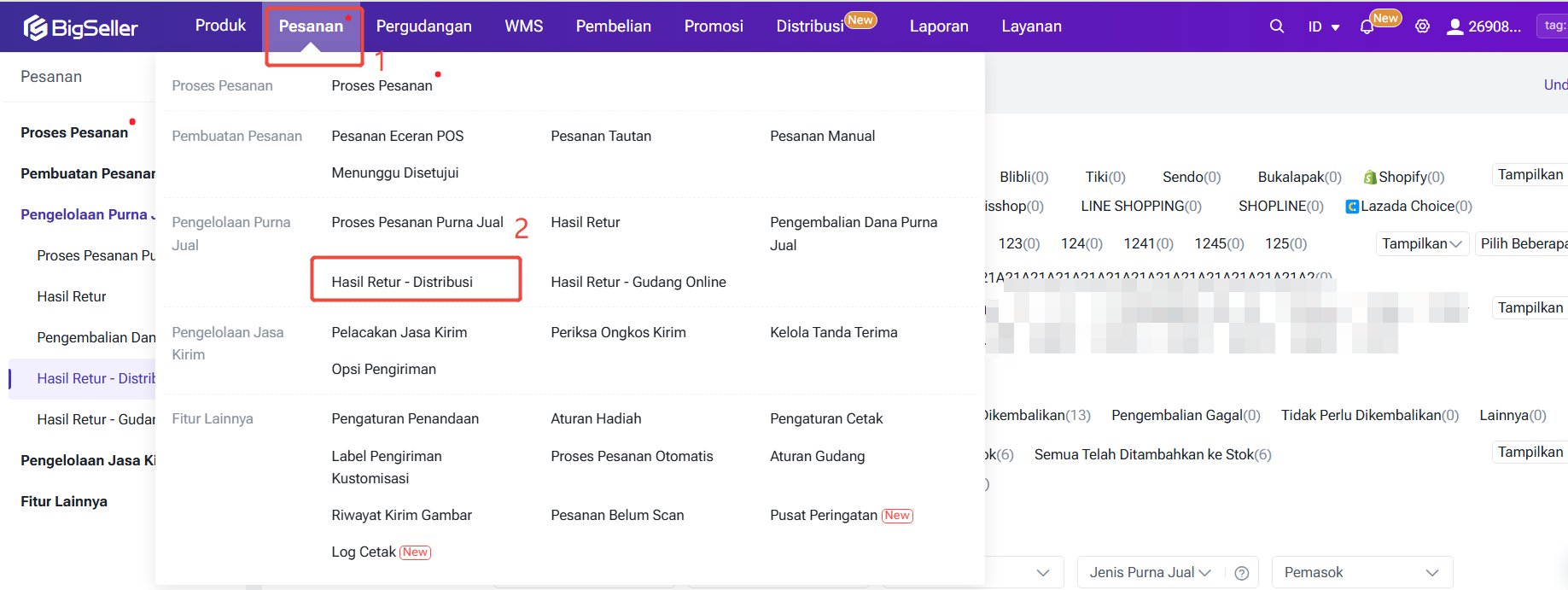1568x590 pixels.
Task: Open the Layanan menu
Action: click(x=1032, y=26)
